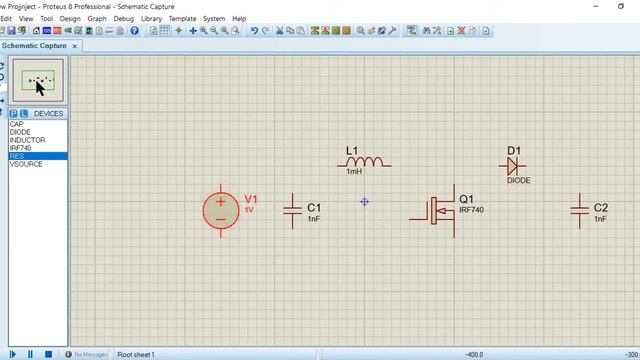Image resolution: width=640 pixels, height=360 pixels.
Task: Step the simulation frame button
Action: tap(13, 354)
